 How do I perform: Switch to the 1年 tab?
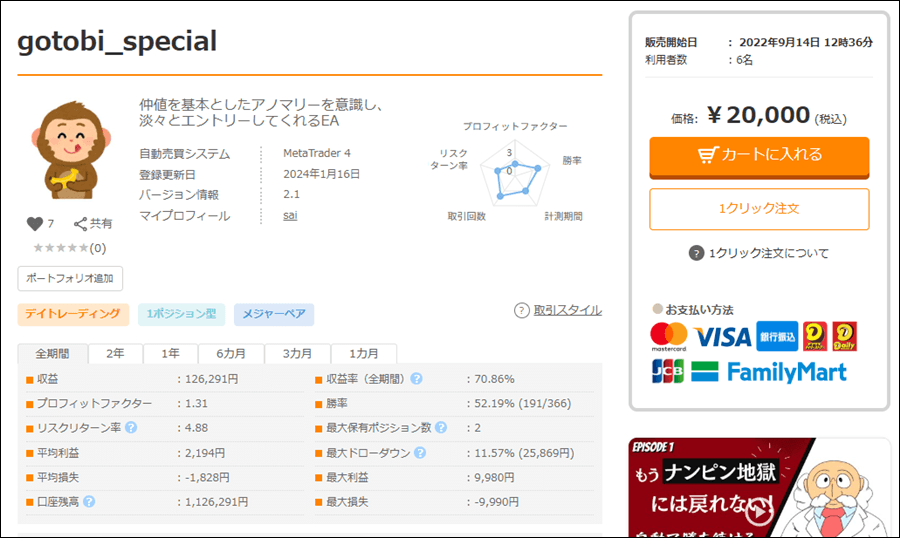coord(170,354)
